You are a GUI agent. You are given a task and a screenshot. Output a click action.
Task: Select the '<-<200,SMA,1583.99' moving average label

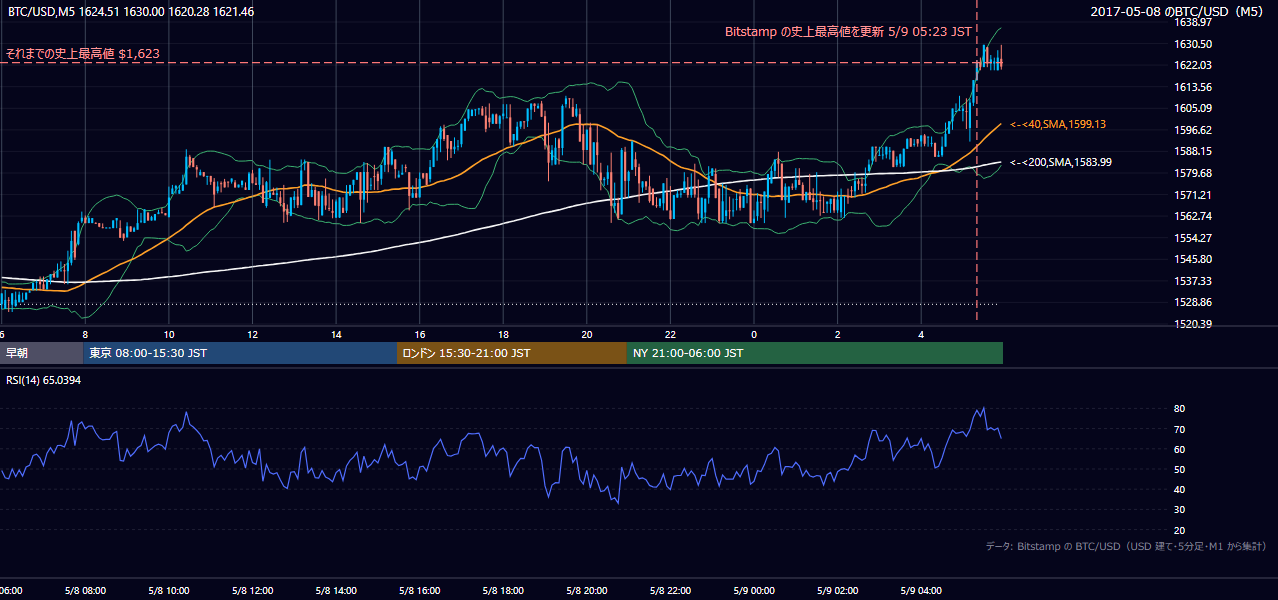pos(1061,162)
